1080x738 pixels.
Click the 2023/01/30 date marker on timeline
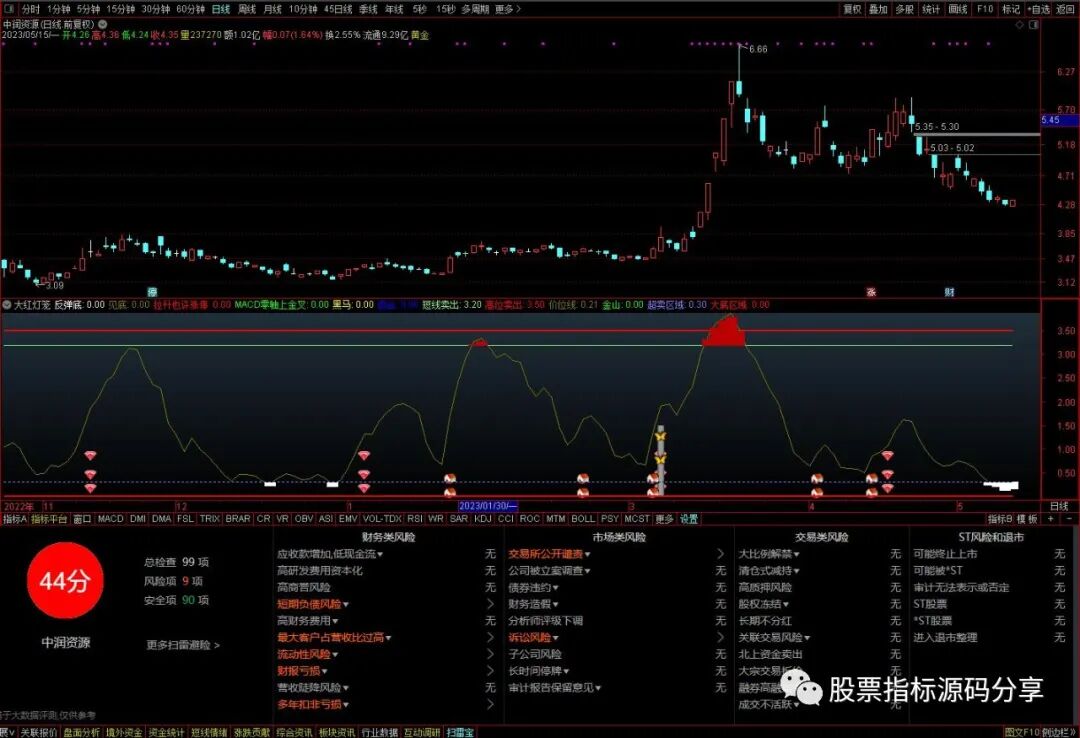tap(488, 506)
